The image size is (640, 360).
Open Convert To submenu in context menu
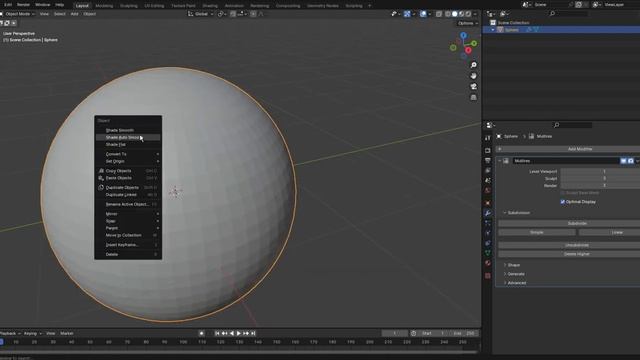tap(128, 154)
